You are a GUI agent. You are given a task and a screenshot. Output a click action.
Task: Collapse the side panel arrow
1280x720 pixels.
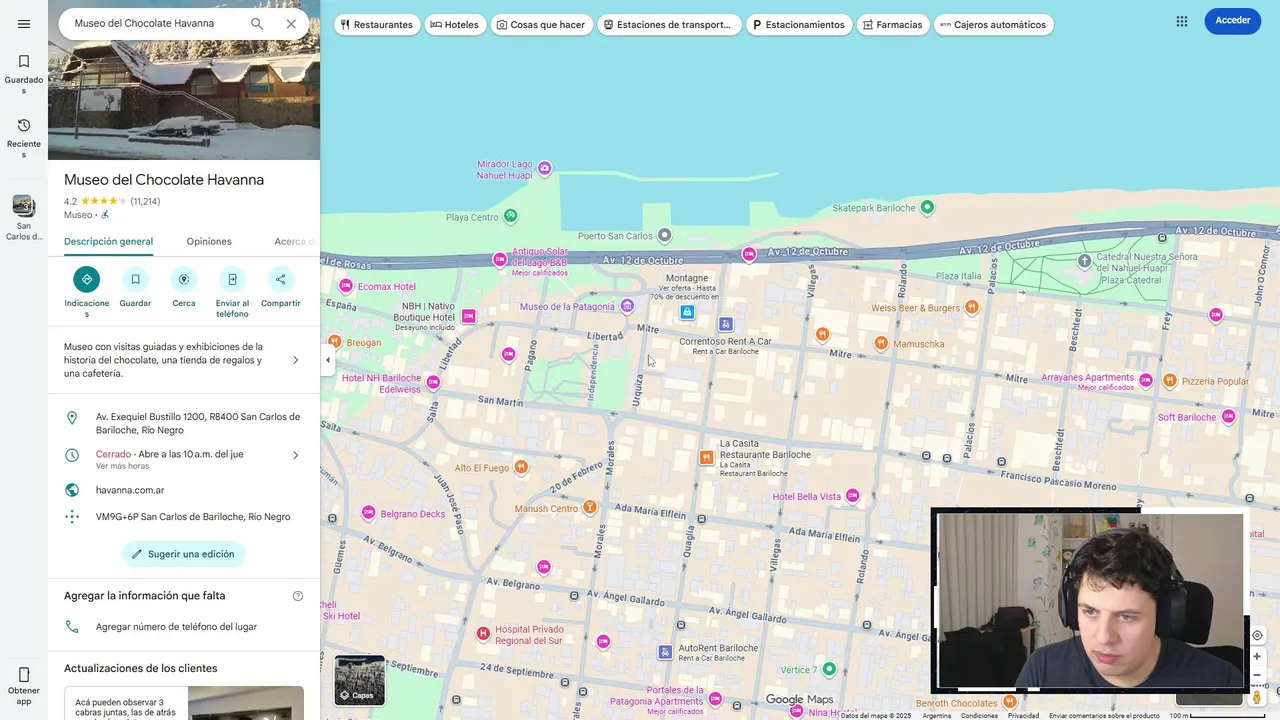click(327, 360)
